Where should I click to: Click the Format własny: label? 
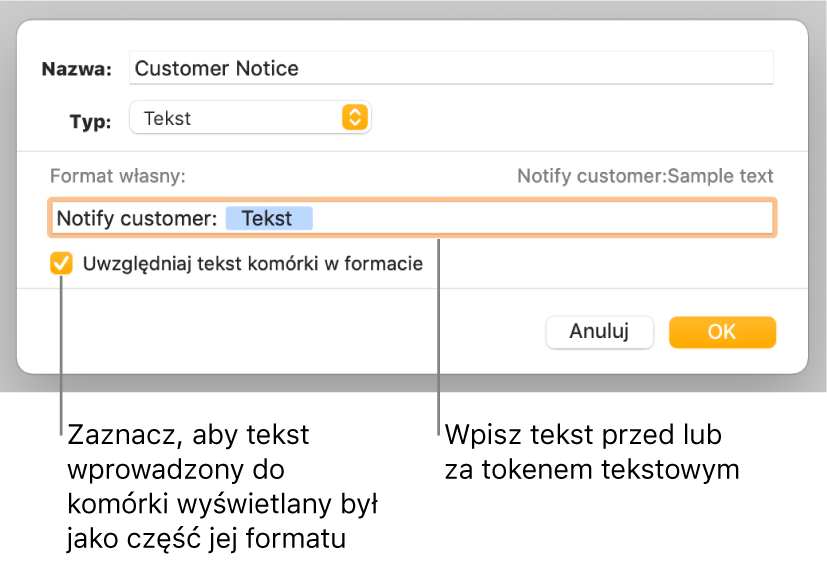(x=118, y=176)
